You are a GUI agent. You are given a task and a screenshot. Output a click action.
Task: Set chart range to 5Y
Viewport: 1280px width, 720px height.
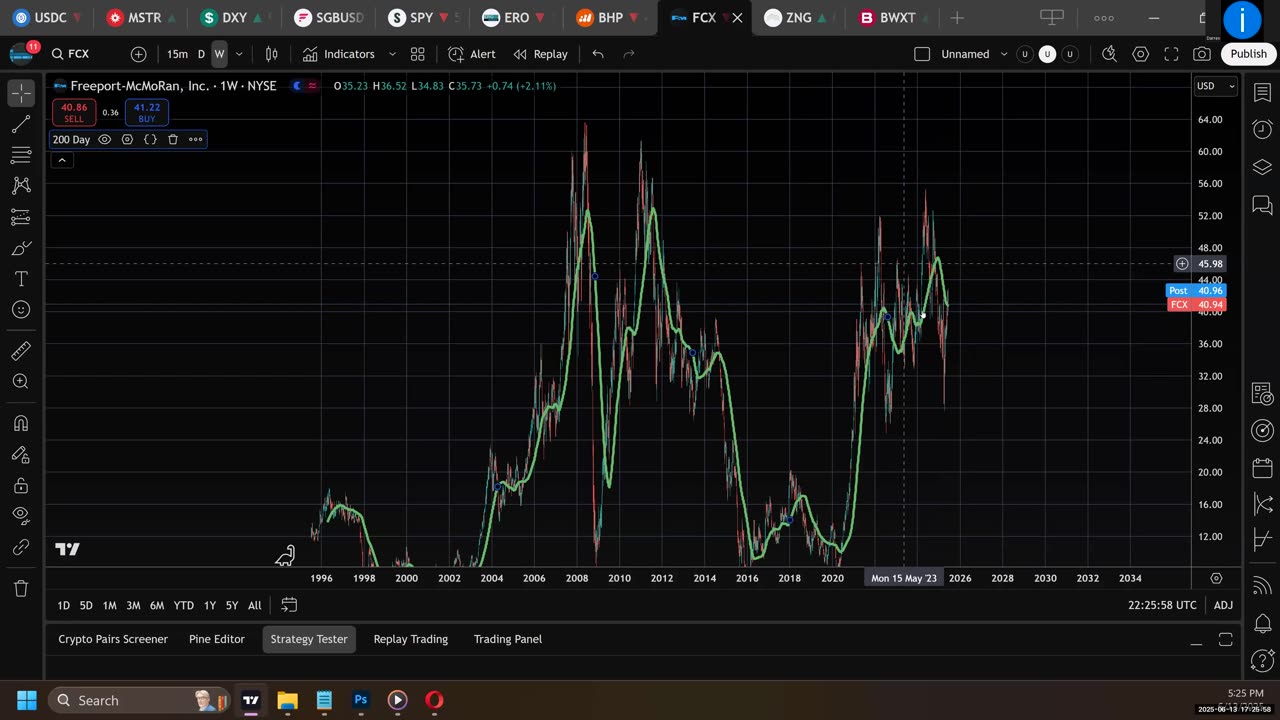(x=232, y=605)
